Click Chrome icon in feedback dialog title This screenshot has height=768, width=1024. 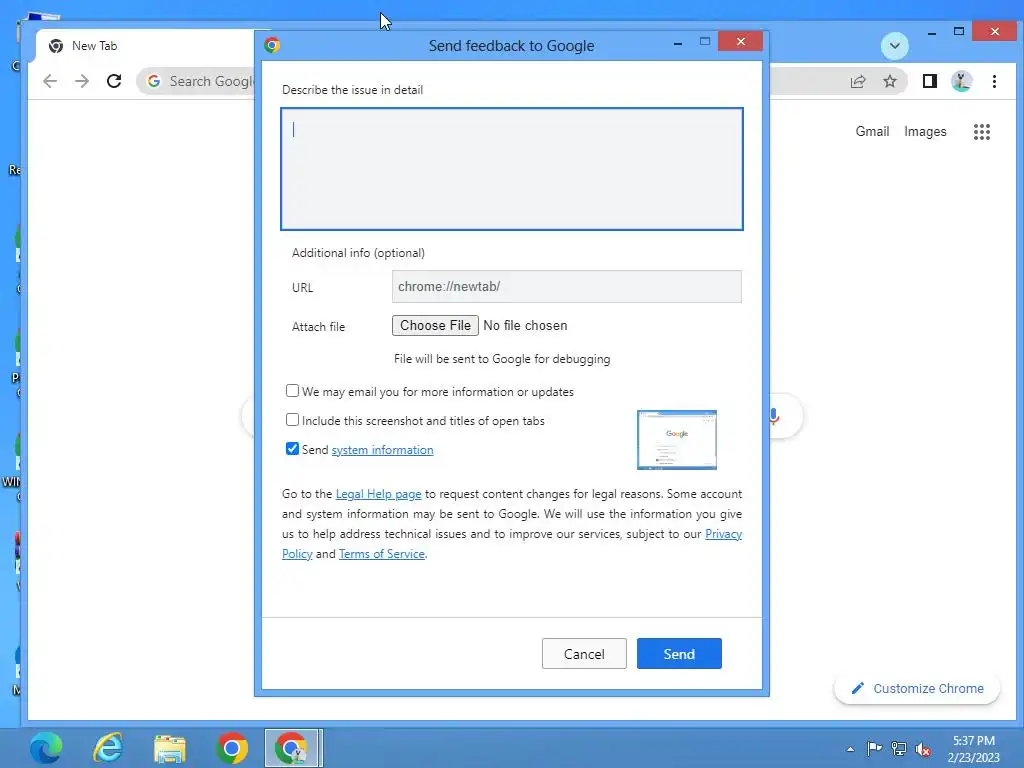tap(272, 45)
